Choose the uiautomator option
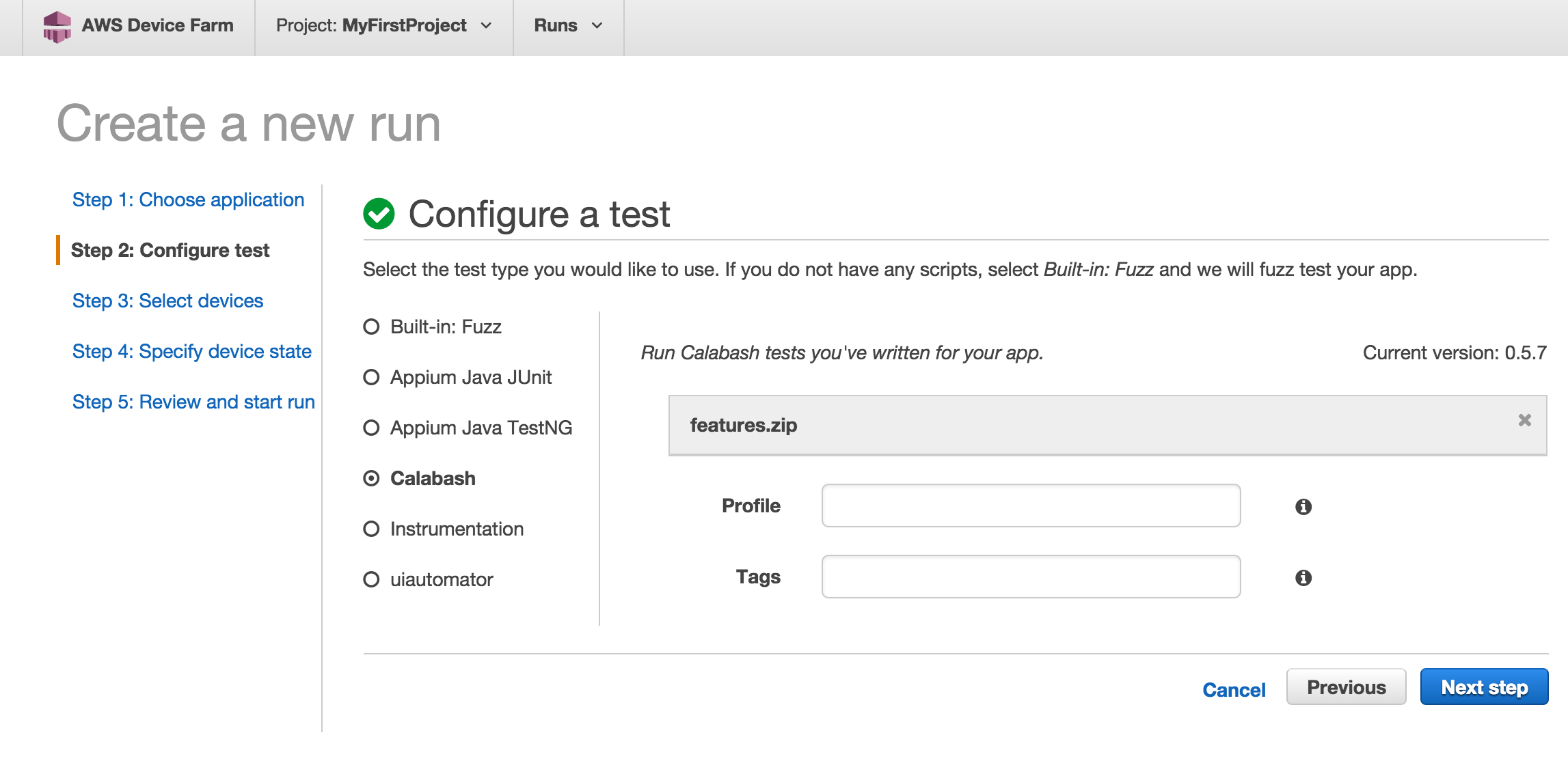 click(x=371, y=580)
